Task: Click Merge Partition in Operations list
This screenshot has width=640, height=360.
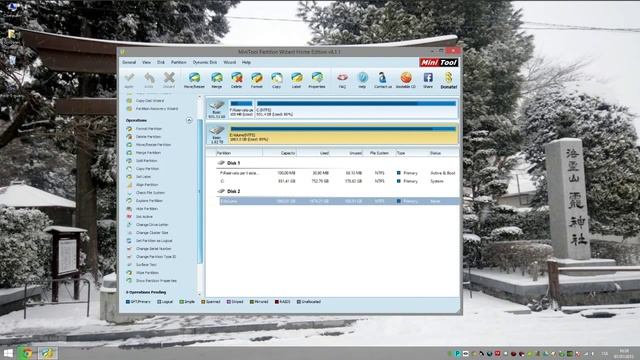Action: pos(148,153)
